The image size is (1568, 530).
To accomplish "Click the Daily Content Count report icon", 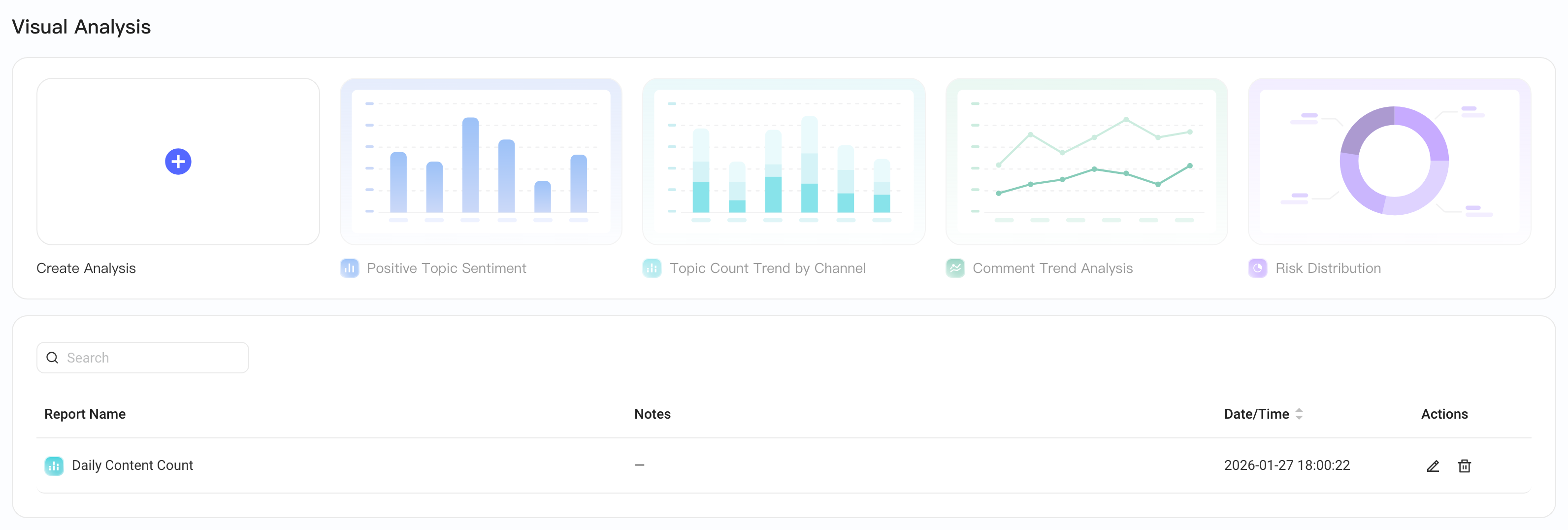I will [x=54, y=466].
